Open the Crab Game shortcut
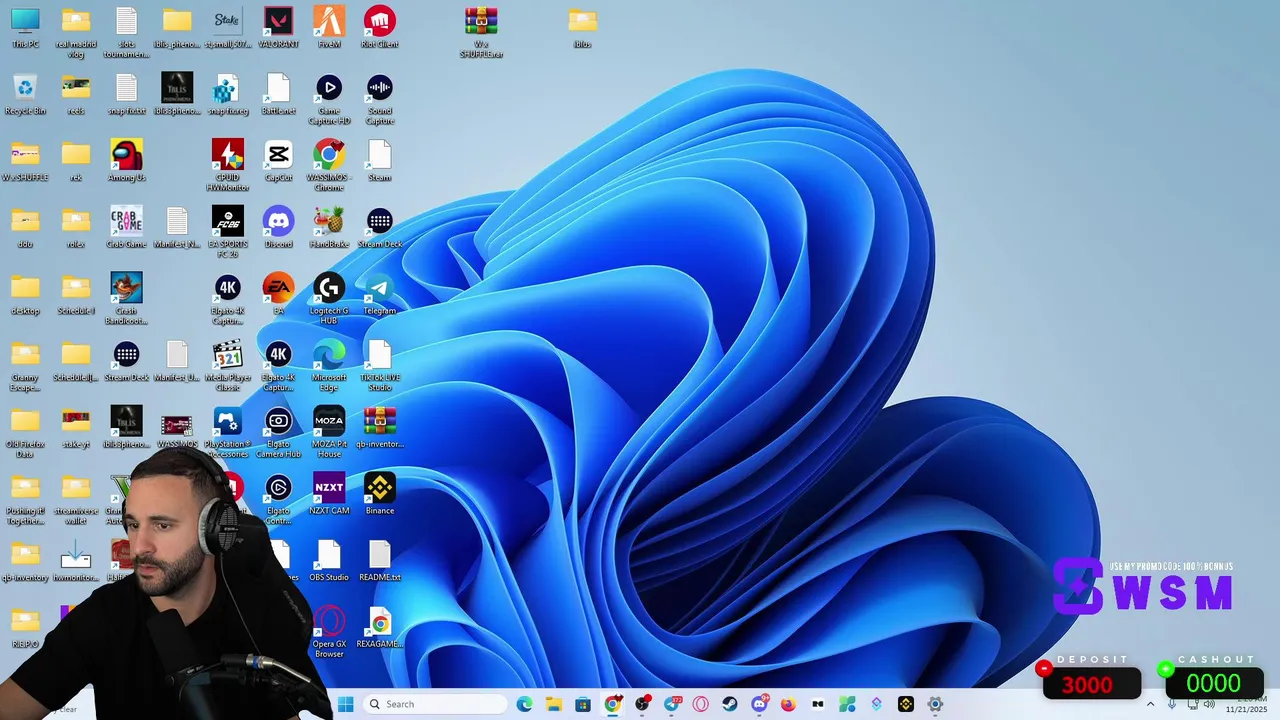The height and width of the screenshot is (720, 1280). tap(126, 228)
